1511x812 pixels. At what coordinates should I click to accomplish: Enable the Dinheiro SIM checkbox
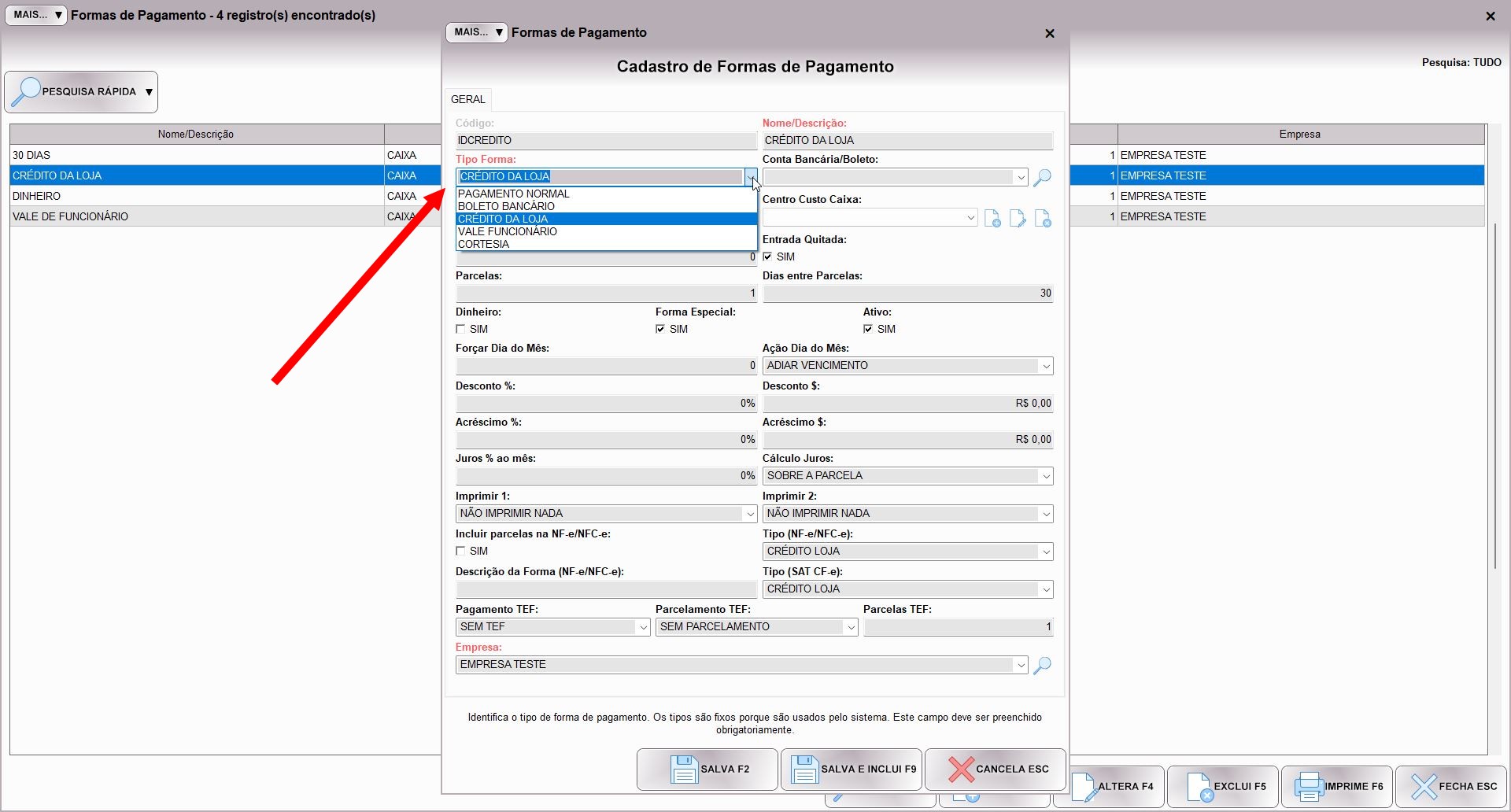[x=460, y=330]
